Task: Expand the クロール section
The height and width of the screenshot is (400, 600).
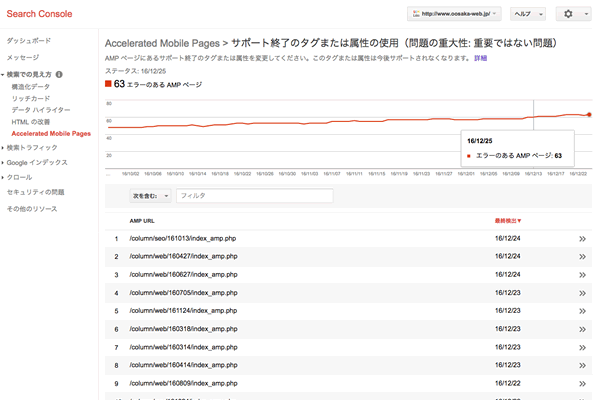Action: pos(3,178)
